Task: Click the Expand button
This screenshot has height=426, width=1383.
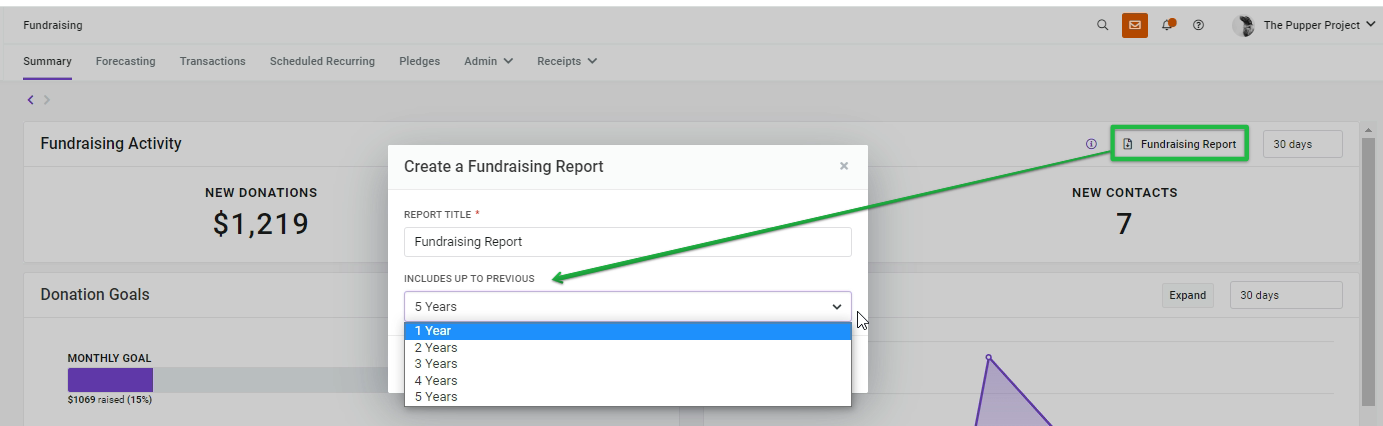Action: pos(1187,295)
